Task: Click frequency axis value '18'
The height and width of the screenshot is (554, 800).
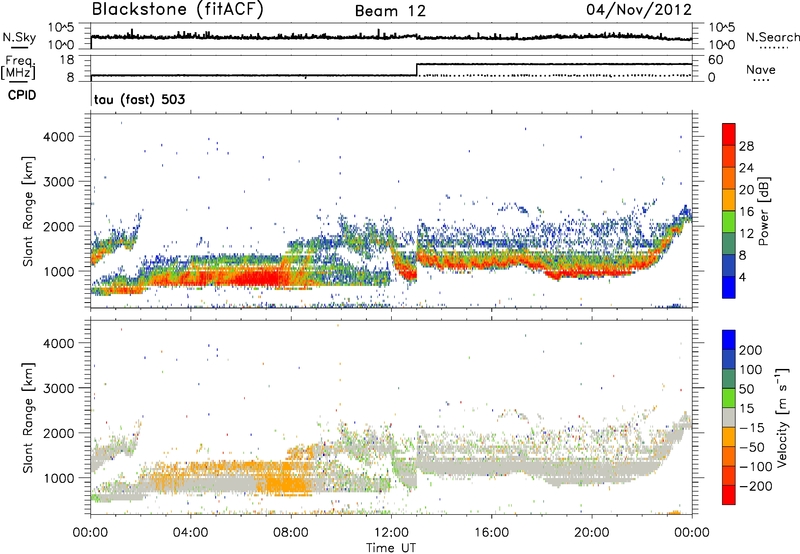Action: click(67, 60)
